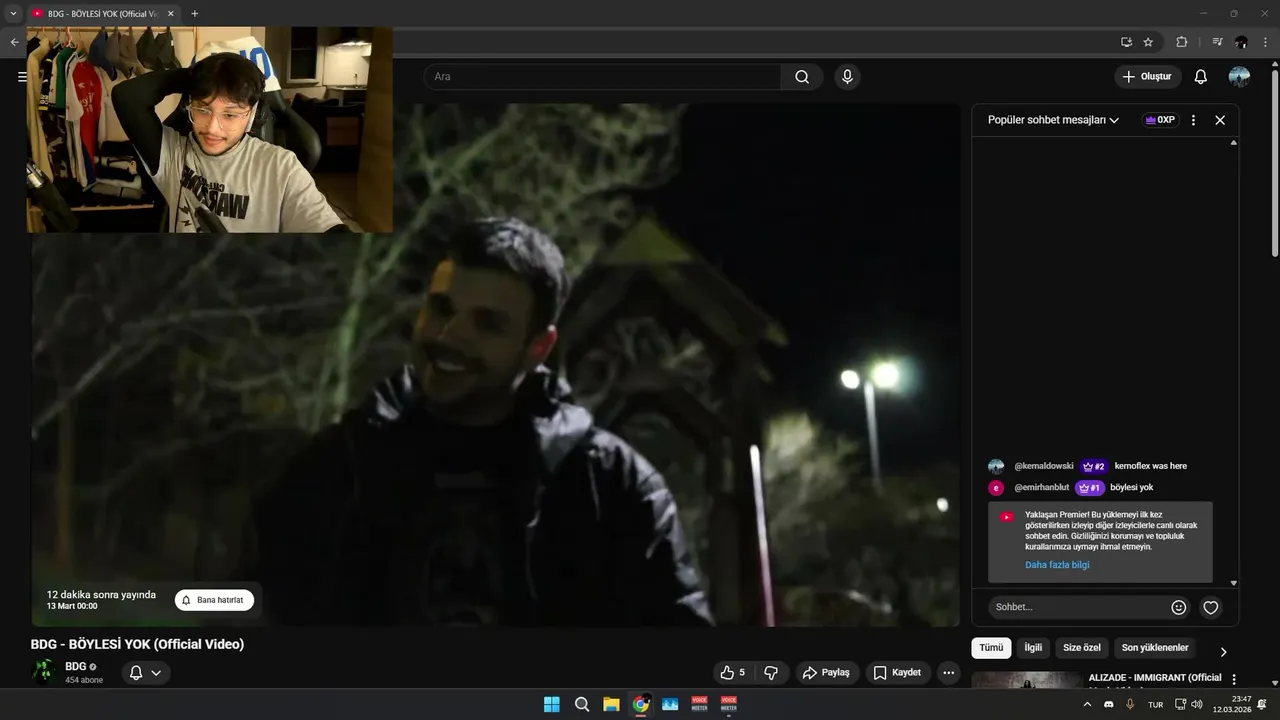The image size is (1280, 720).
Task: Open the chat options three-dot menu
Action: (1193, 120)
